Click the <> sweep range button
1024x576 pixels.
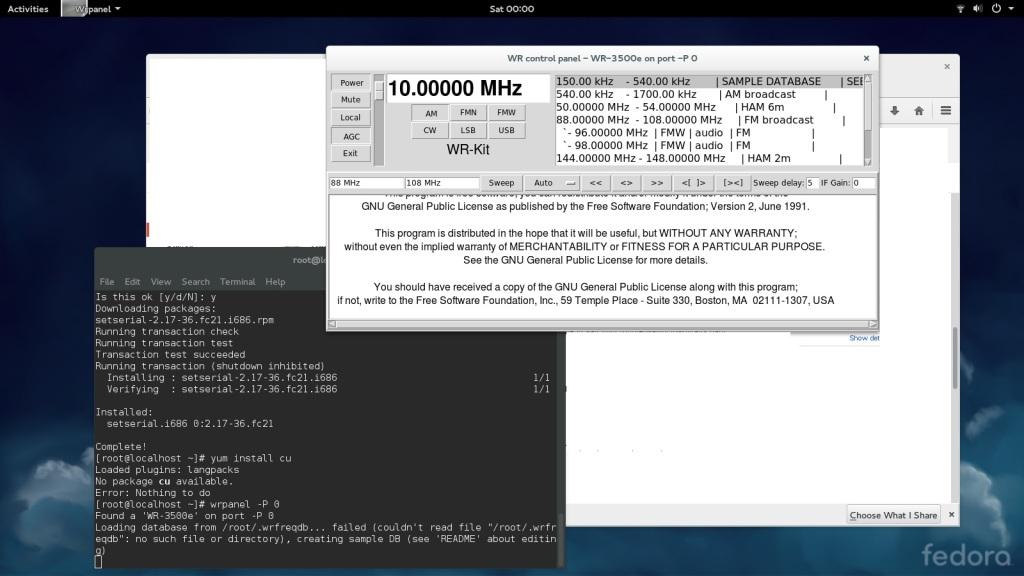pyautogui.click(x=626, y=183)
